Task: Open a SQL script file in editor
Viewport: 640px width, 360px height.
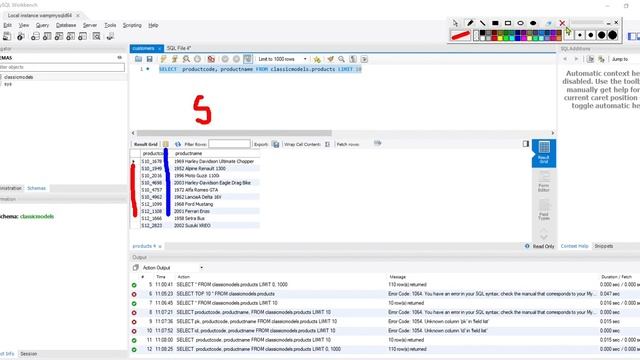Action: tap(138, 59)
